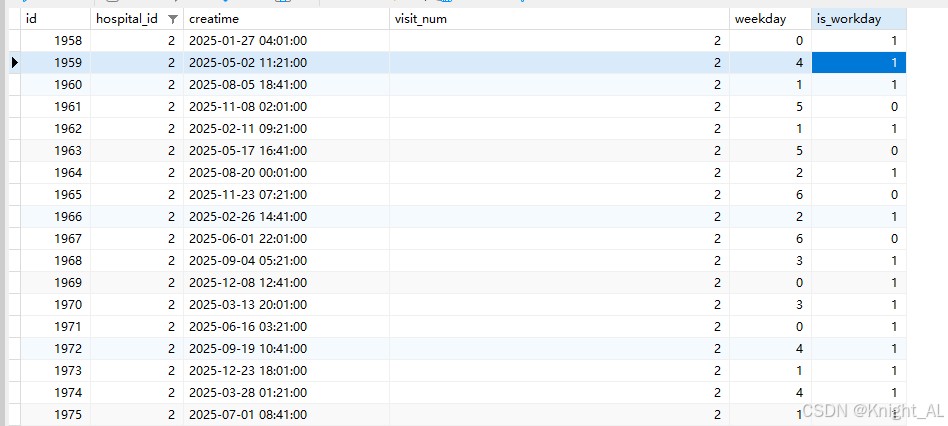Select weekday value 4 in row 1974

[x=770, y=392]
